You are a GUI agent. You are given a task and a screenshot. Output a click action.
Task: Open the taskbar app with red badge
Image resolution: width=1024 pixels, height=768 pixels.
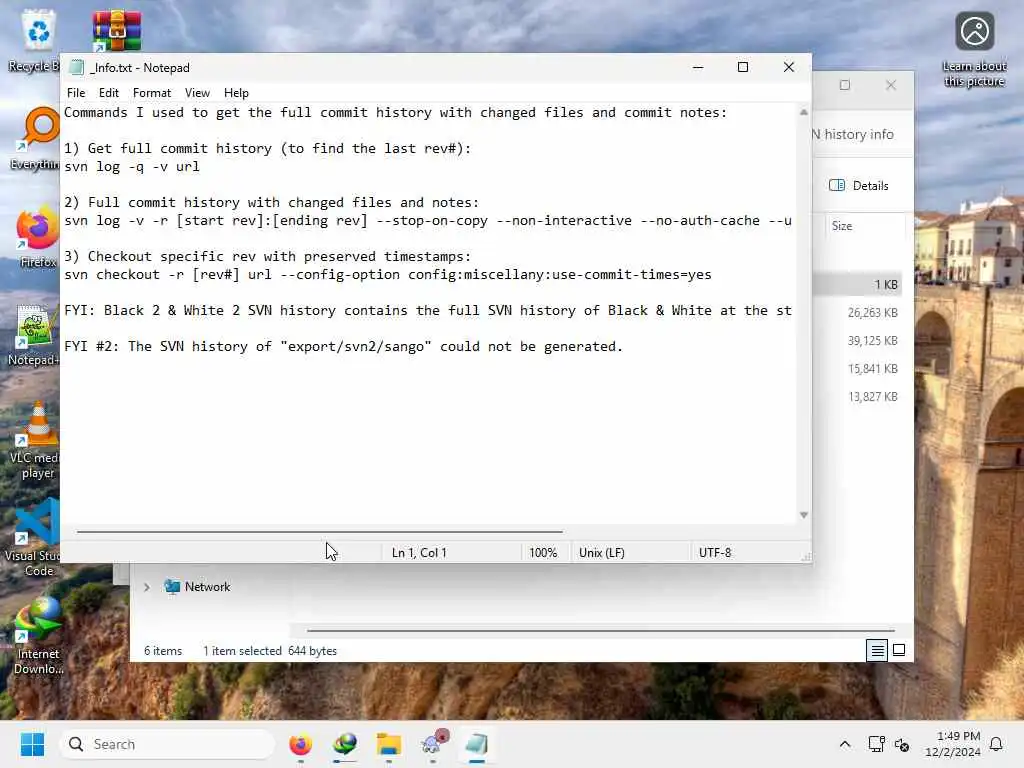pos(433,744)
